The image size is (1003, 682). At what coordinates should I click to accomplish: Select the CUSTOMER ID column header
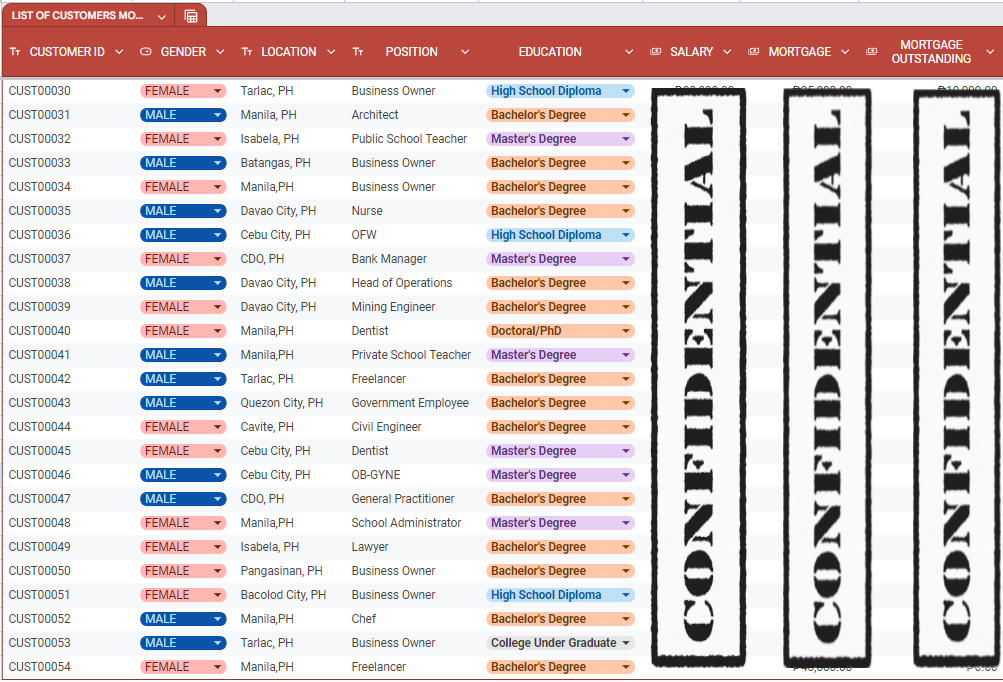(x=67, y=52)
